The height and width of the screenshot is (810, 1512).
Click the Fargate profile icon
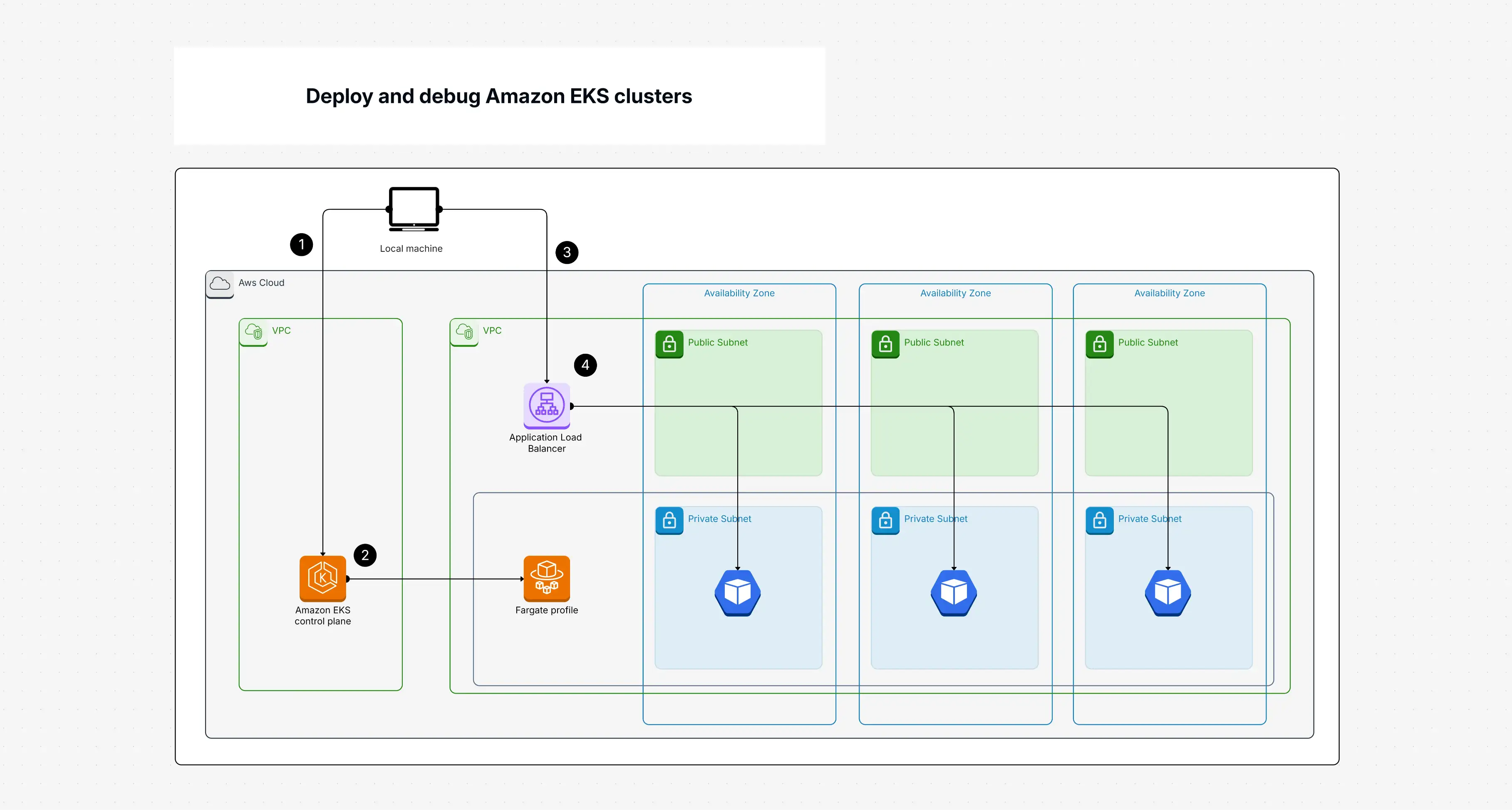pos(546,578)
